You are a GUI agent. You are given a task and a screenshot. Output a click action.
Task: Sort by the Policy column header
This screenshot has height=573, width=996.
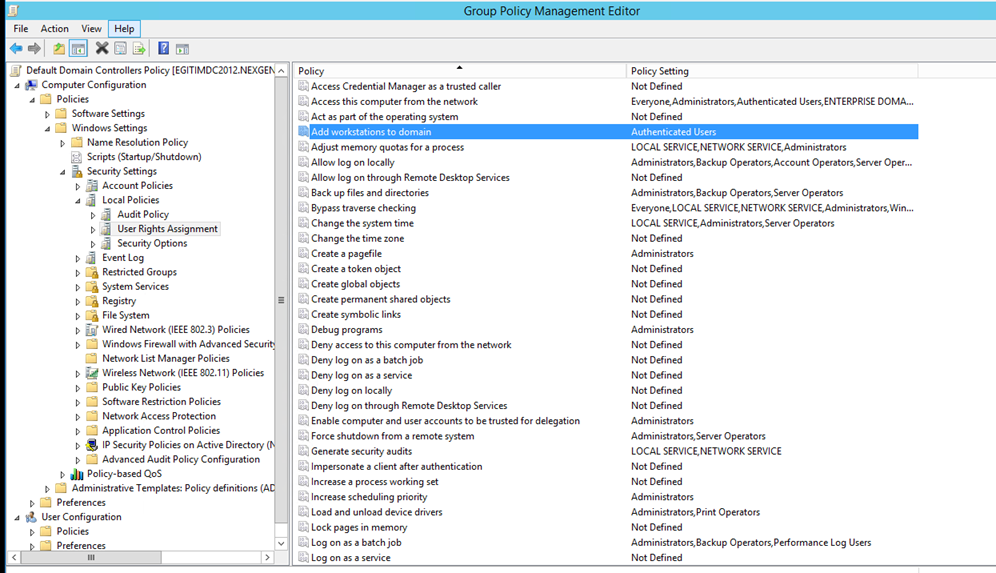click(459, 71)
